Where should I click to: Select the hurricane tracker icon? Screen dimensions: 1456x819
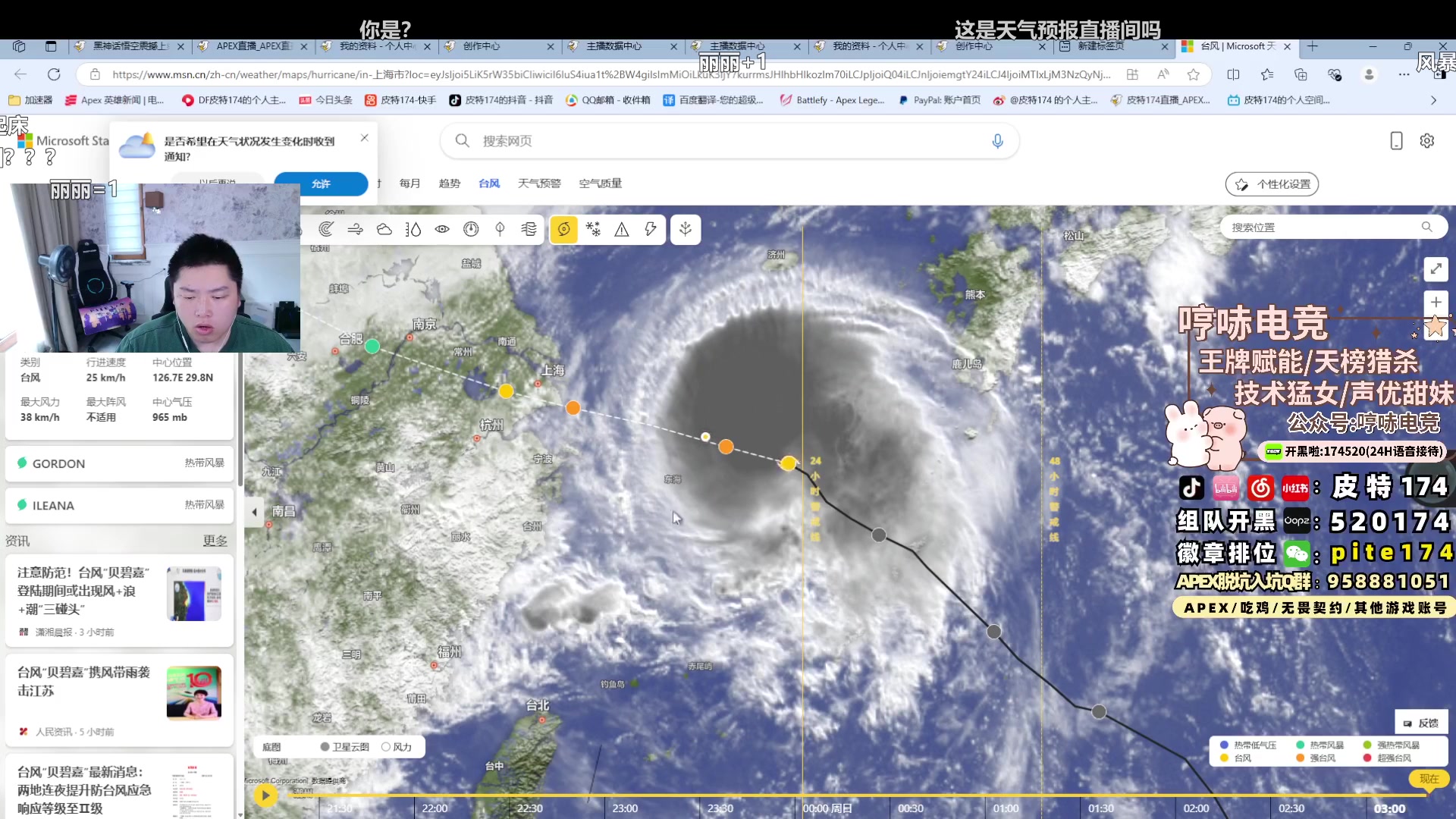click(563, 229)
